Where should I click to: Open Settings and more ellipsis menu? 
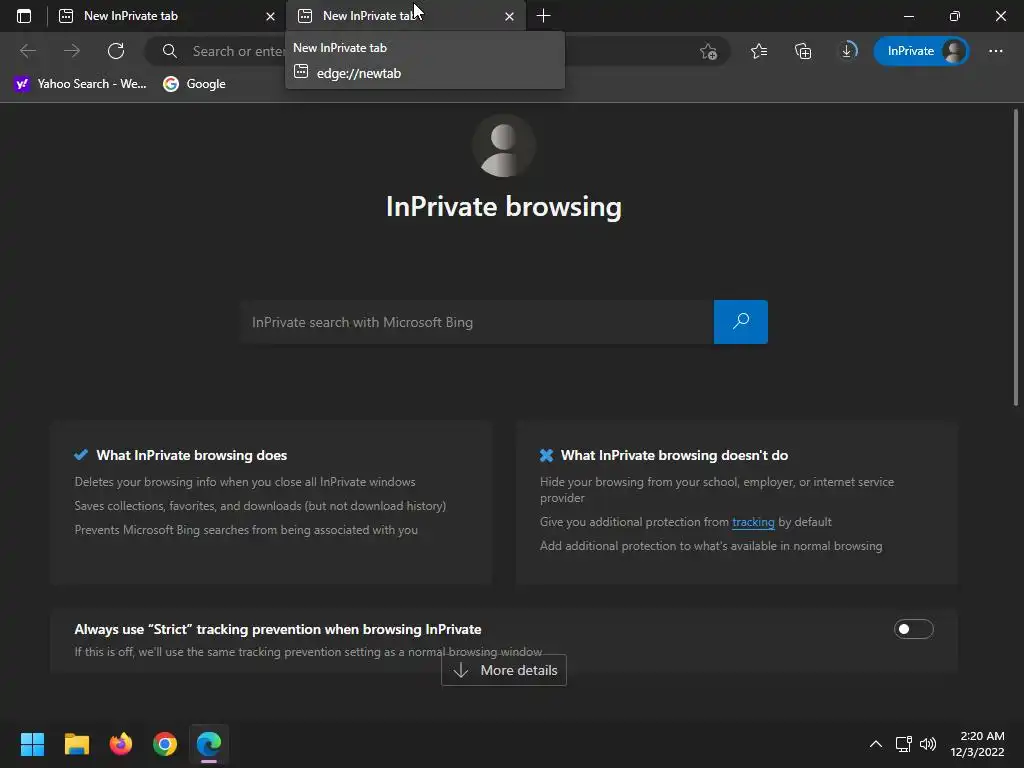[x=996, y=51]
